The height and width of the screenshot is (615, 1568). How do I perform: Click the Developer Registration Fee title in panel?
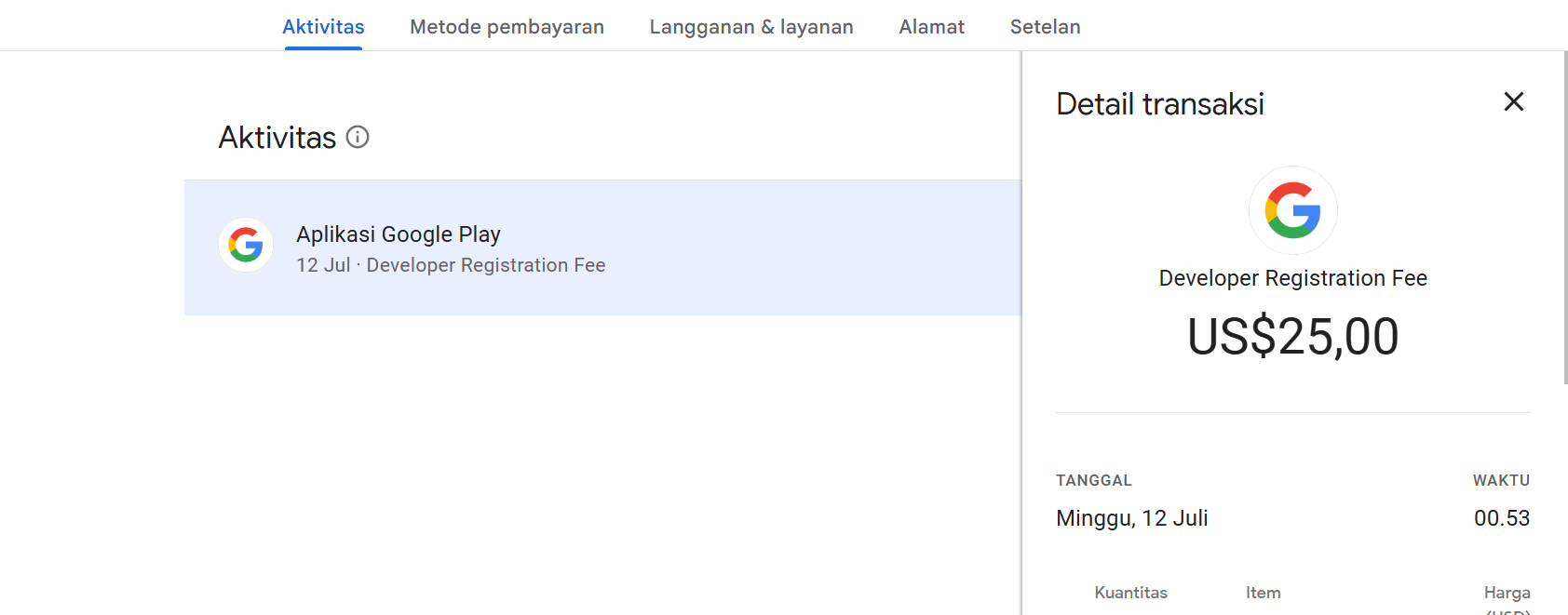click(1292, 278)
